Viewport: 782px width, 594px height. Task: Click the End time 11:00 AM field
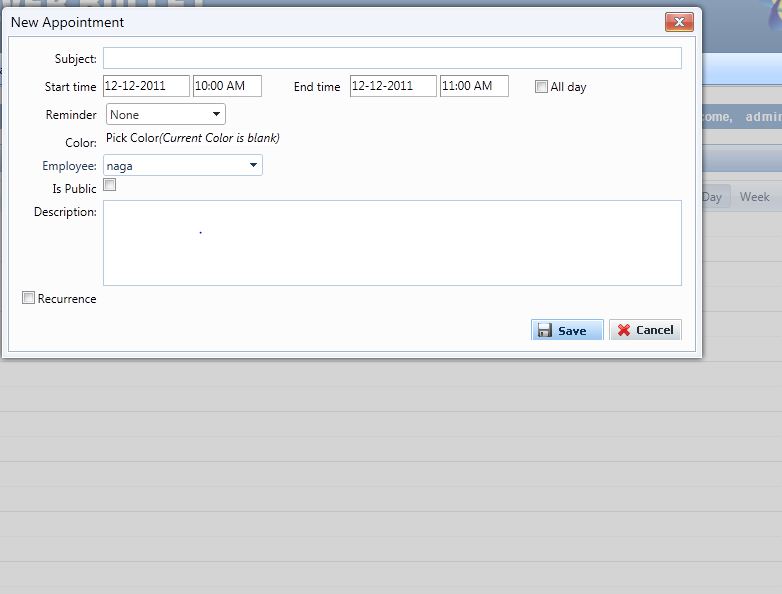474,86
